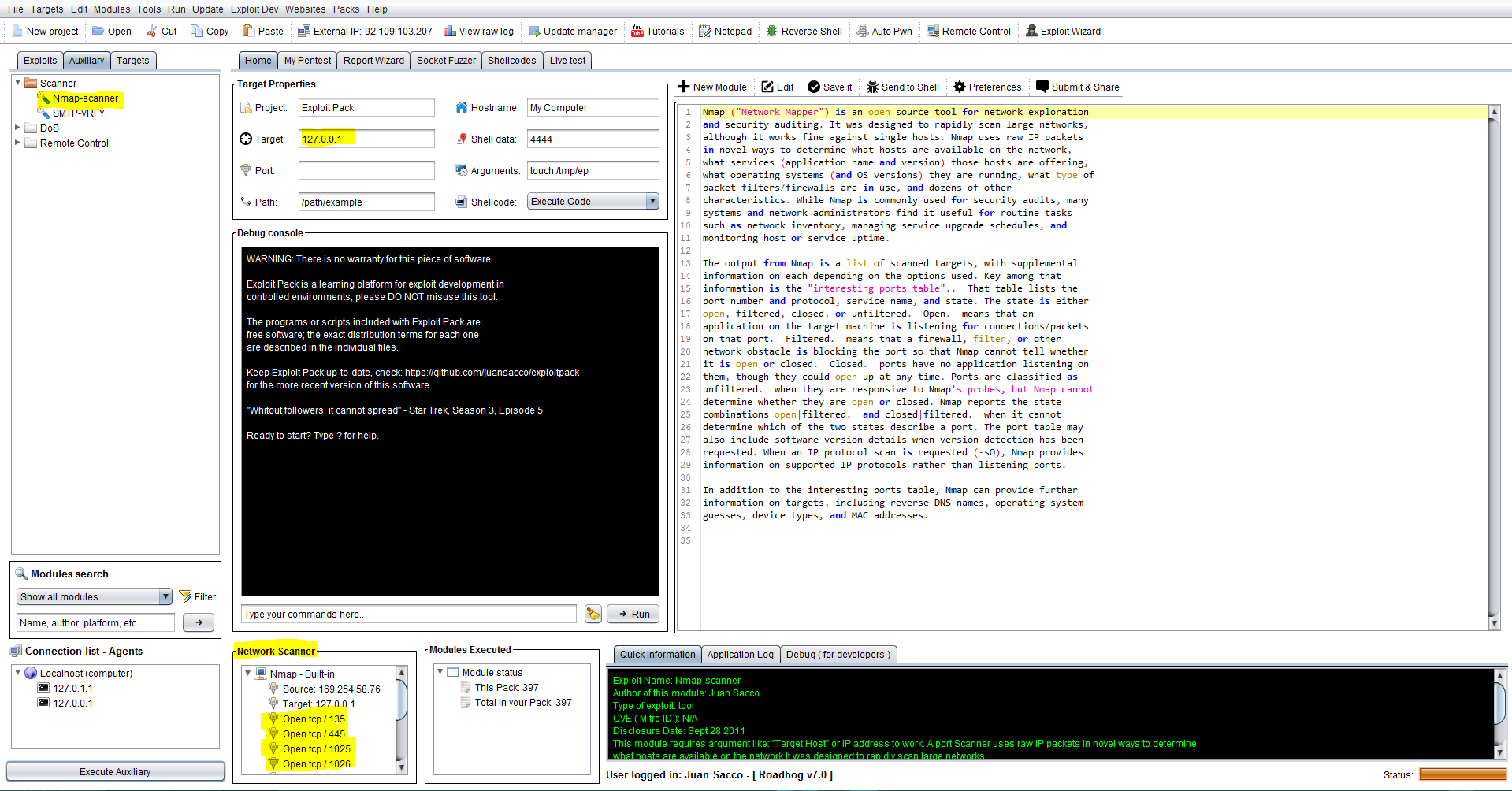The height and width of the screenshot is (791, 1512).
Task: Click into the Port input field
Action: coord(366,171)
